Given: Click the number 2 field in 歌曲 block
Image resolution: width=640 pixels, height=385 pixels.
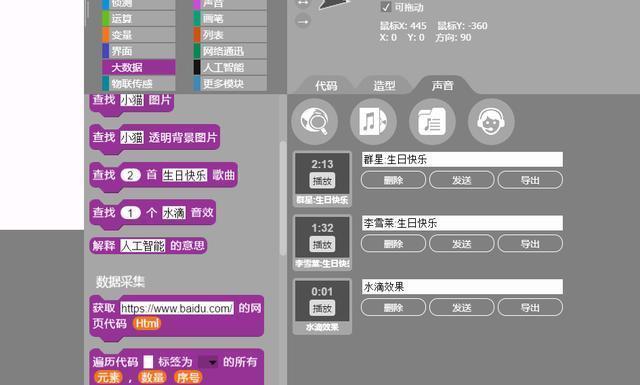Looking at the screenshot, I should pyautogui.click(x=130, y=175).
